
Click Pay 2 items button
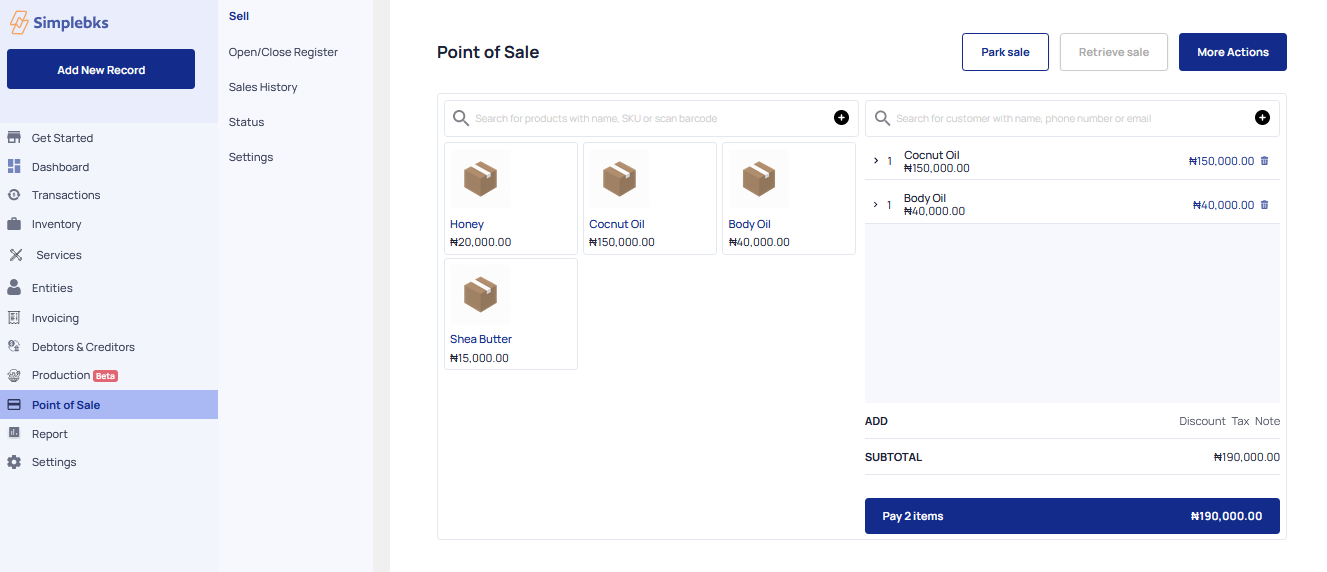click(x=1072, y=516)
